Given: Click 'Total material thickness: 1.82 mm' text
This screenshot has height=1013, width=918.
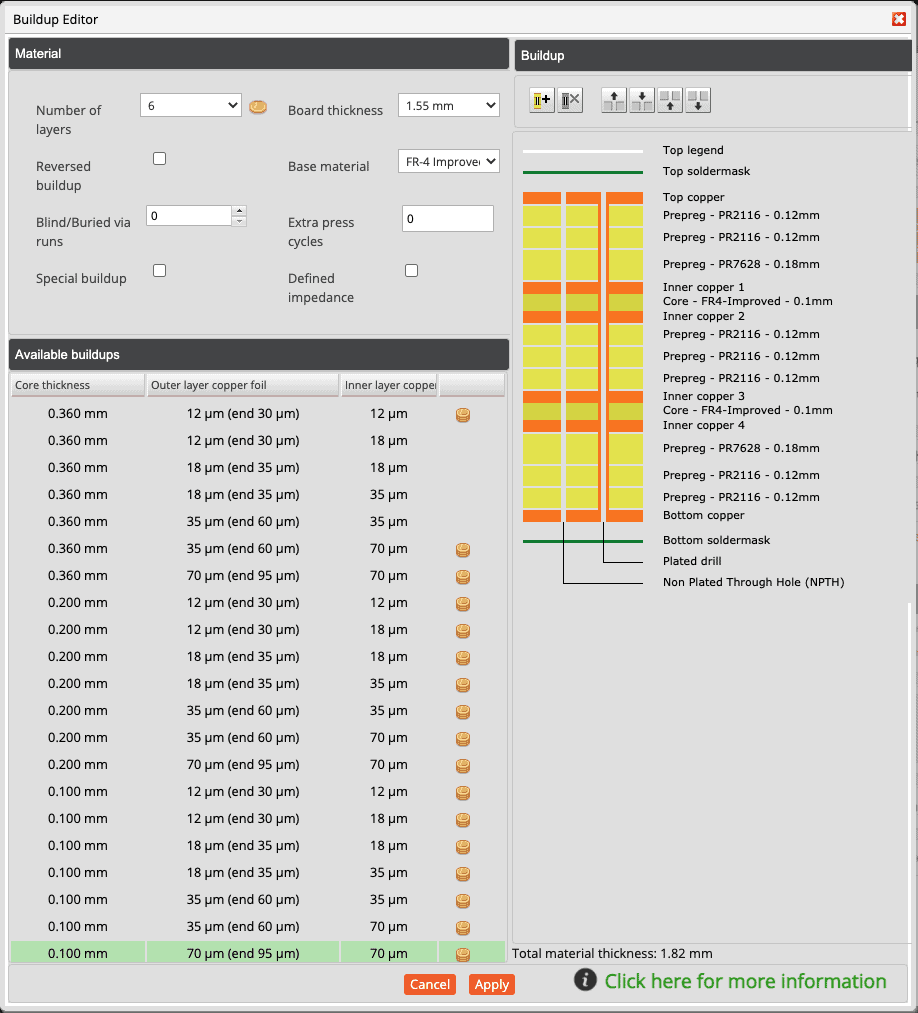Looking at the screenshot, I should pos(612,954).
